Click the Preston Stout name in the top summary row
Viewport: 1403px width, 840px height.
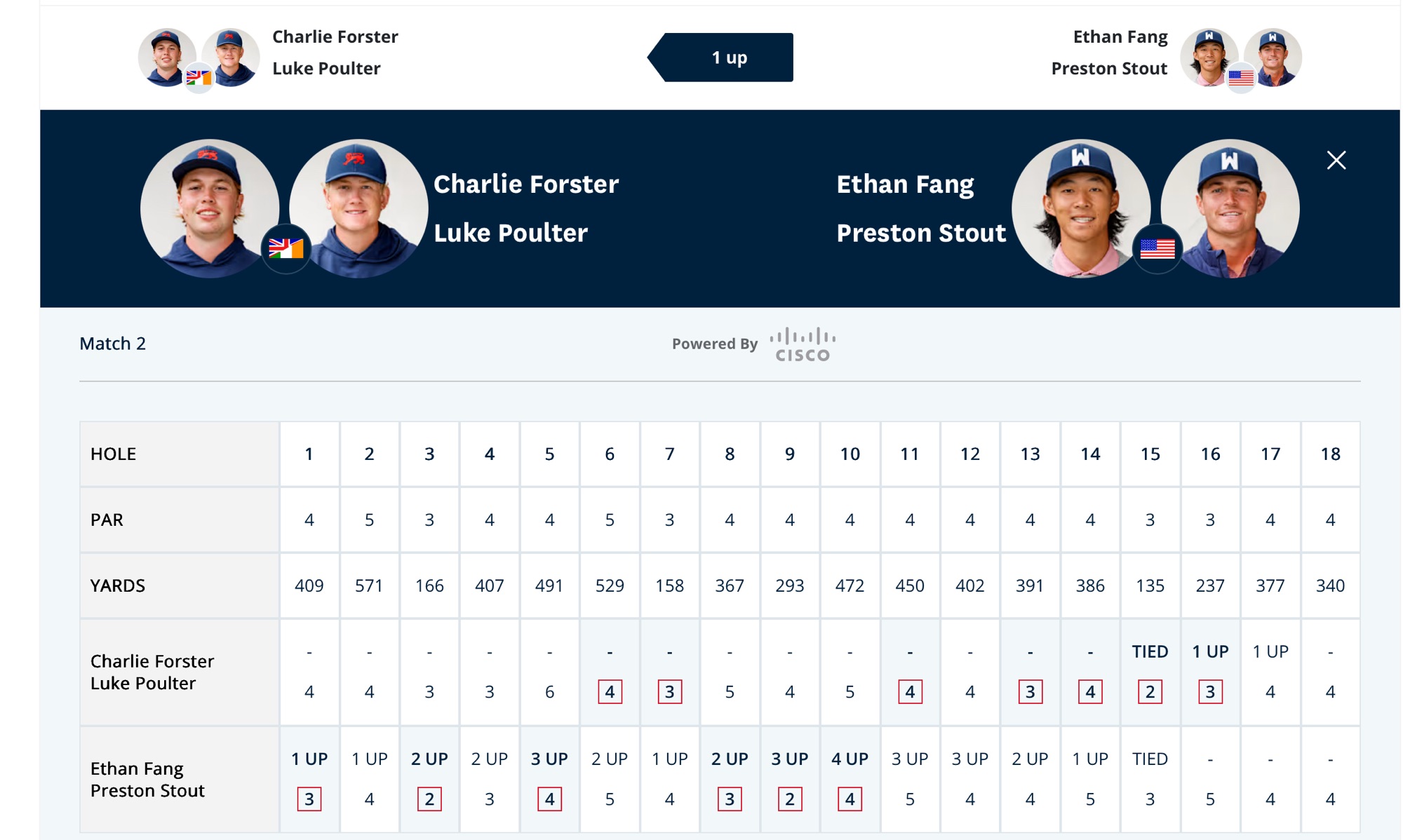tap(1109, 69)
